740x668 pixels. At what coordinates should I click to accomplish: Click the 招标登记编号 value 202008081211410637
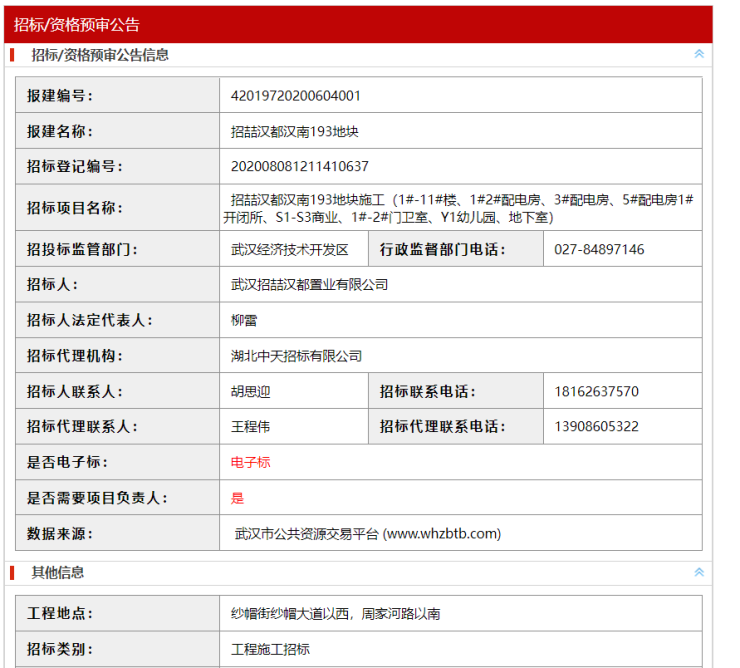(299, 166)
